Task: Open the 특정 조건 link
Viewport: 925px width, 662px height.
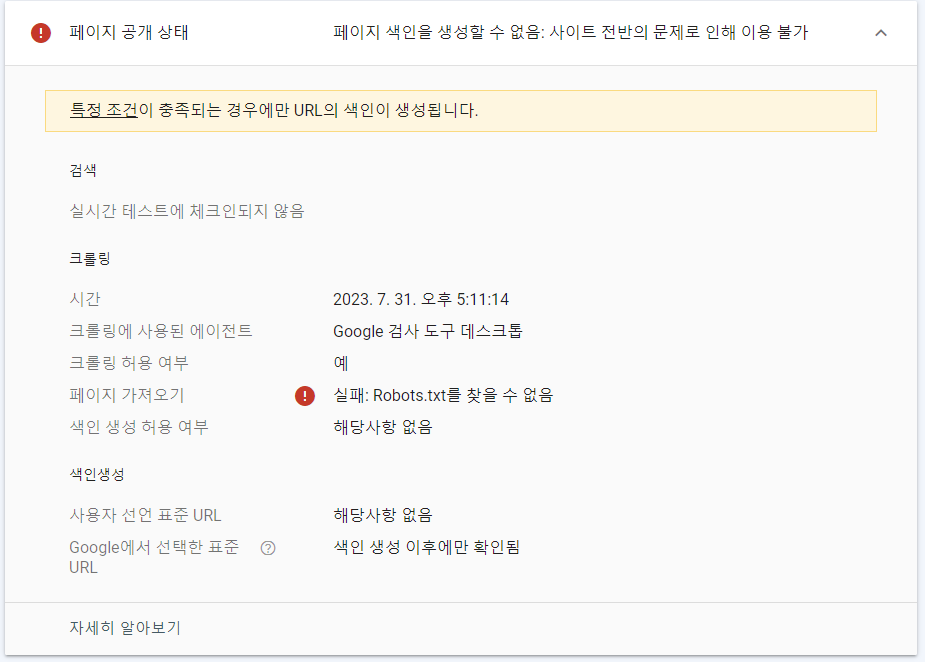Action: tap(103, 110)
